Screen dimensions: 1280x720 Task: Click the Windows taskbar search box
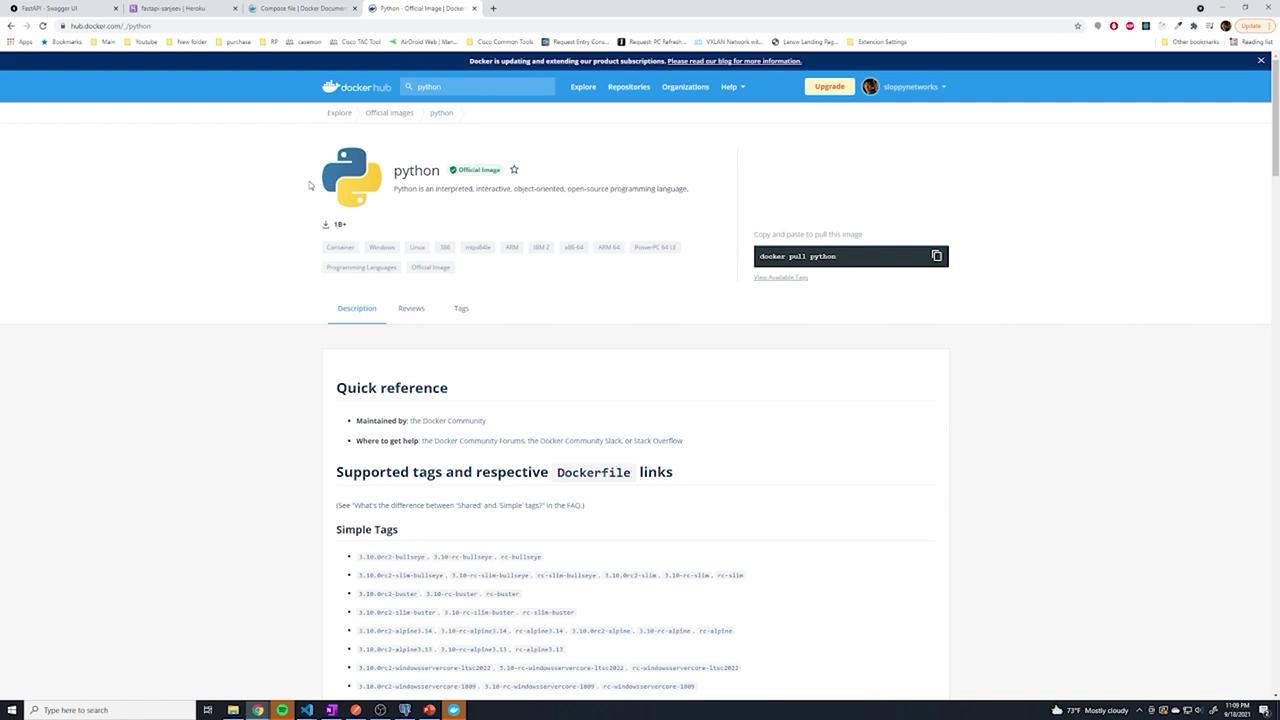(108, 710)
